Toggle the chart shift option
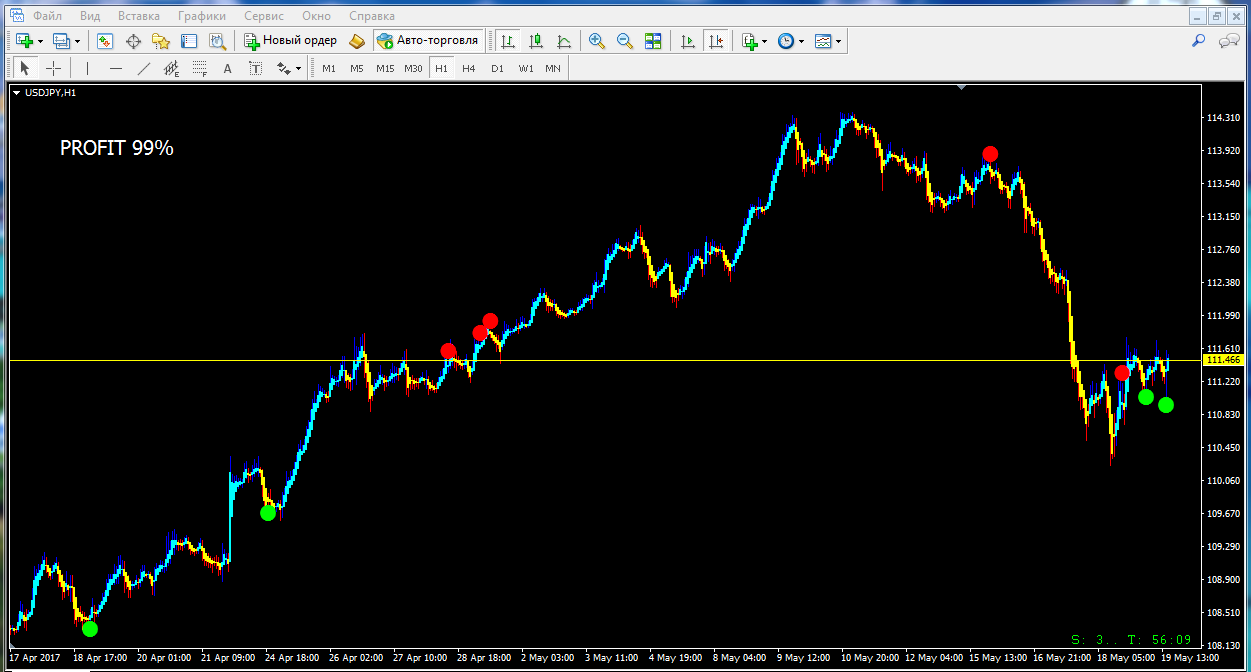 coord(715,41)
